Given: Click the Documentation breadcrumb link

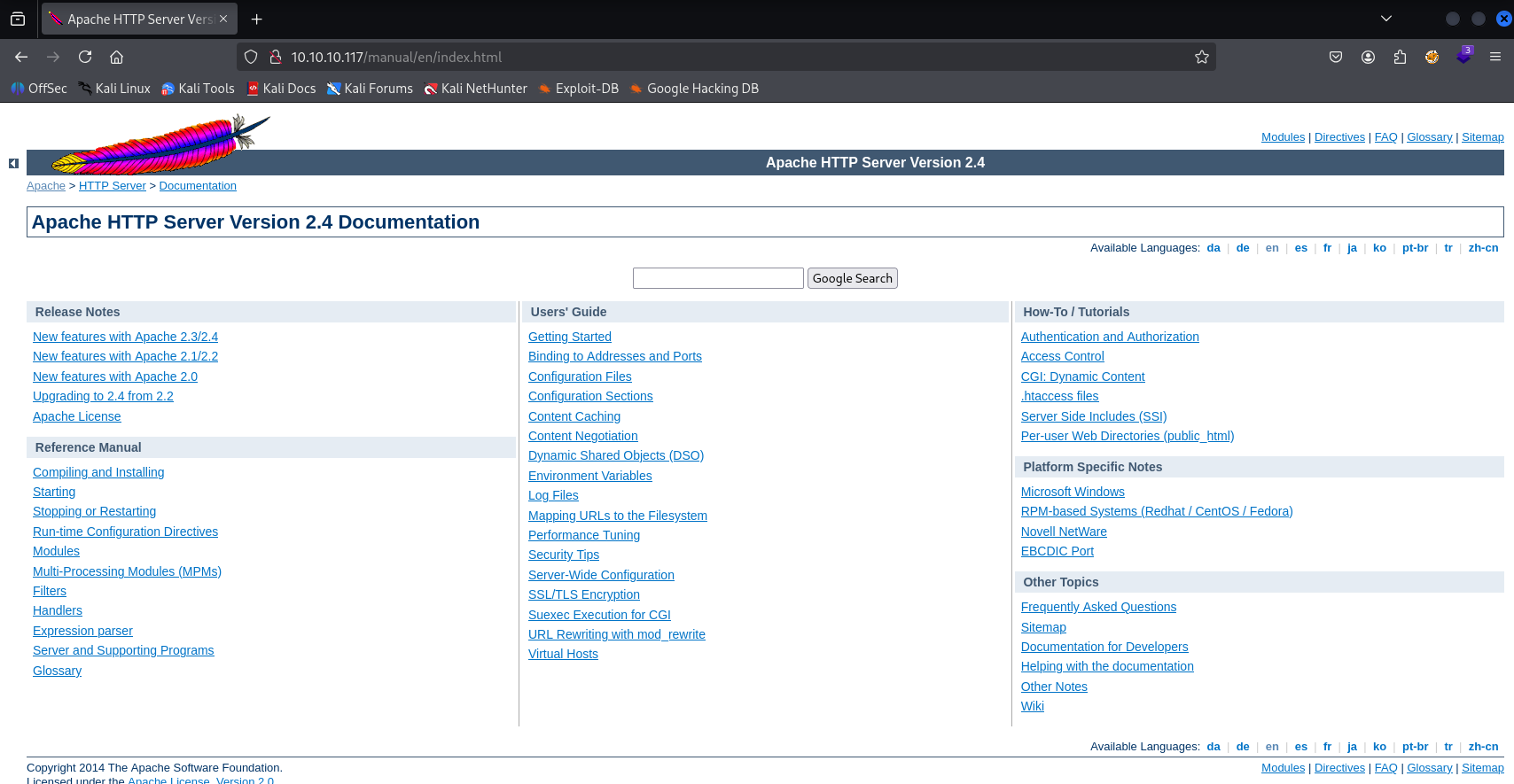Looking at the screenshot, I should click(198, 186).
